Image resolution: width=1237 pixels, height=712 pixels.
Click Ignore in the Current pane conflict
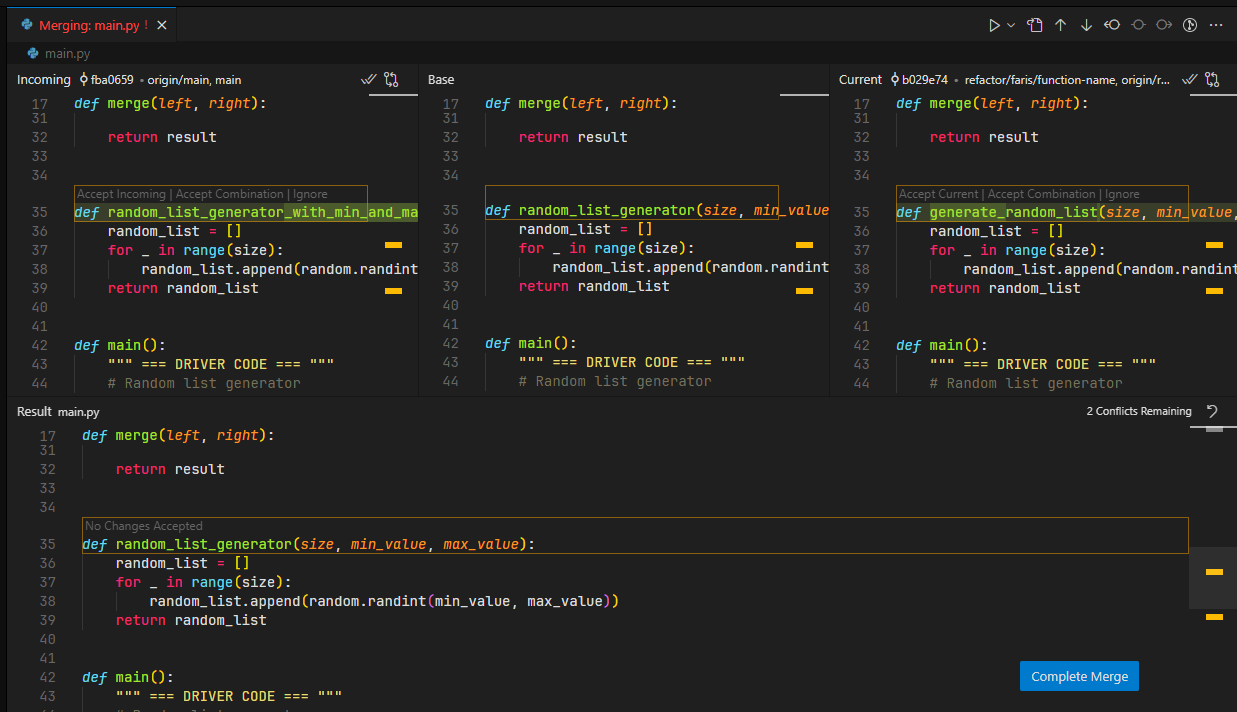point(1122,194)
